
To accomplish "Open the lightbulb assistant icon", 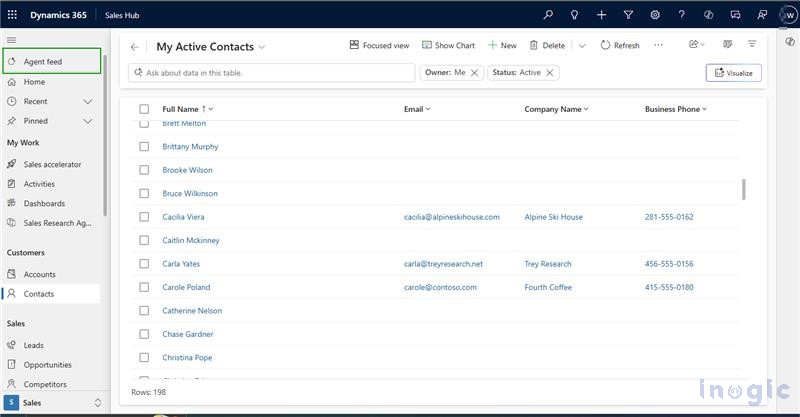I will point(574,15).
